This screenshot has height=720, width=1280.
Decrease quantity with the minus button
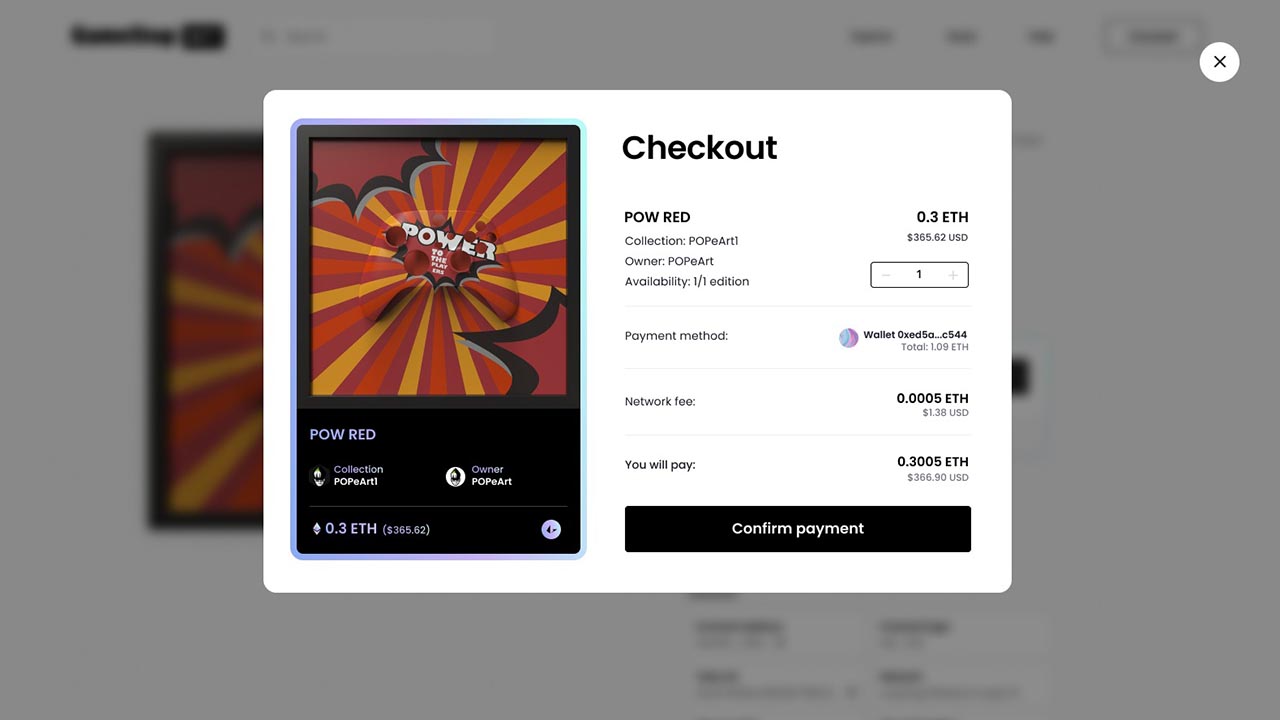886,275
